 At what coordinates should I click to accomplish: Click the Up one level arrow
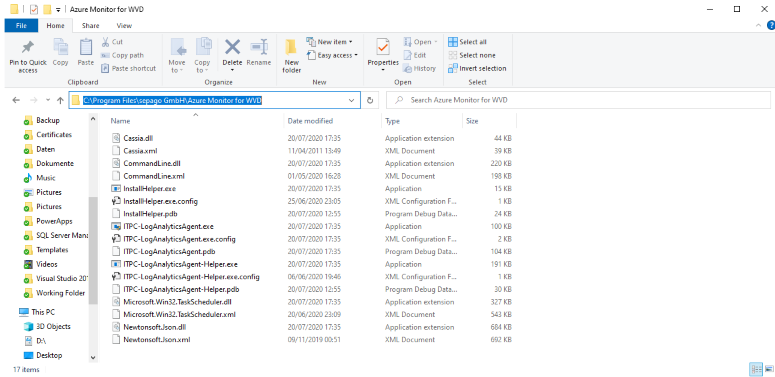pyautogui.click(x=60, y=100)
